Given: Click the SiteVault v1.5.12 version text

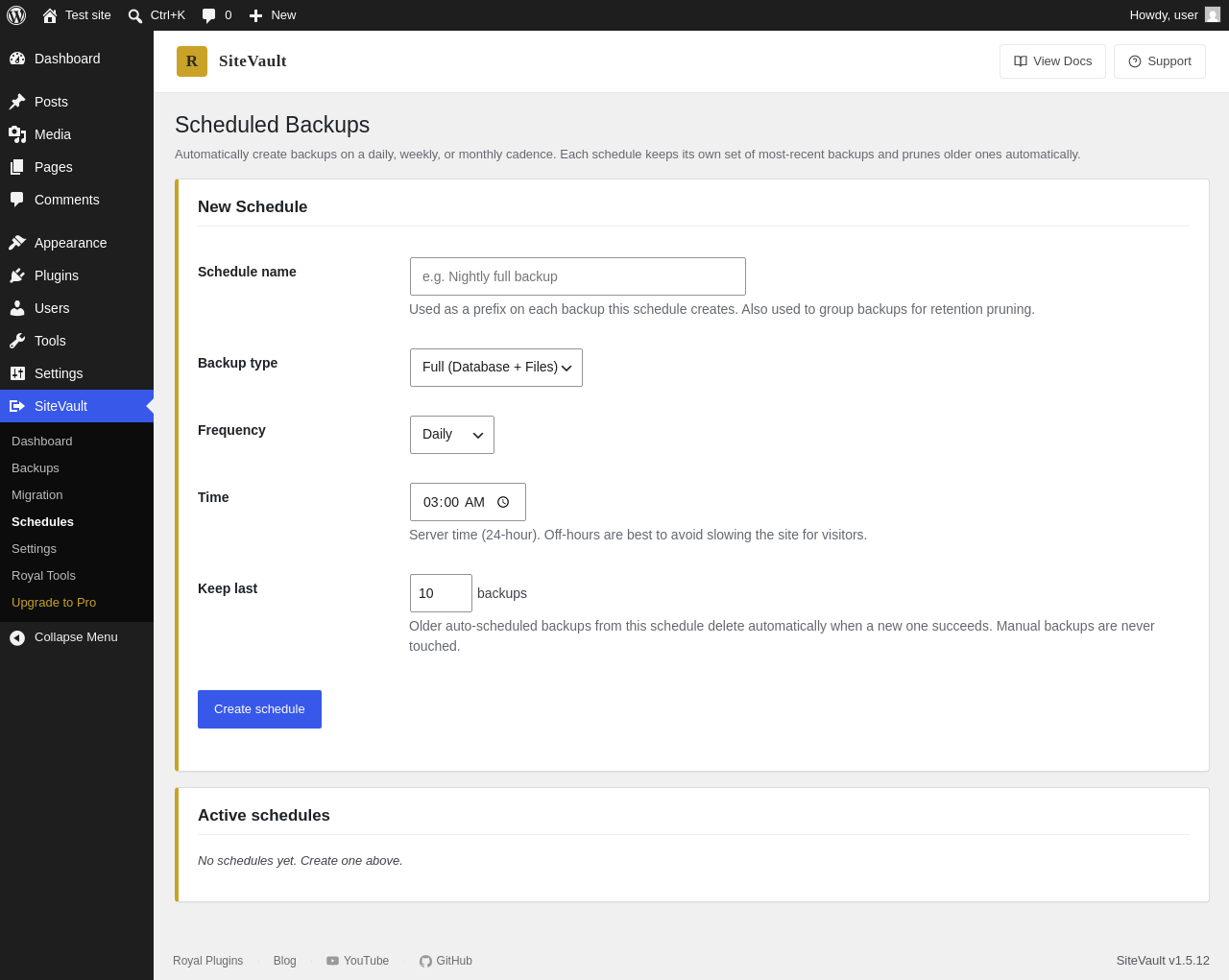Looking at the screenshot, I should 1163,961.
